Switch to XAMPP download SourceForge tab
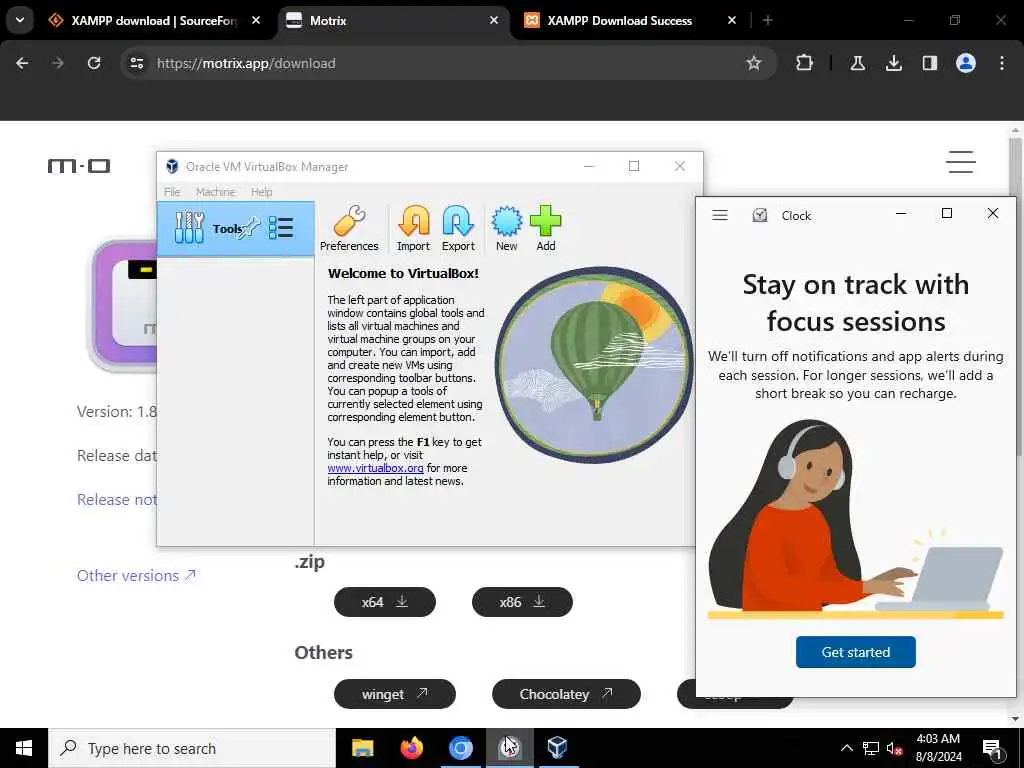This screenshot has width=1024, height=768. pyautogui.click(x=155, y=21)
